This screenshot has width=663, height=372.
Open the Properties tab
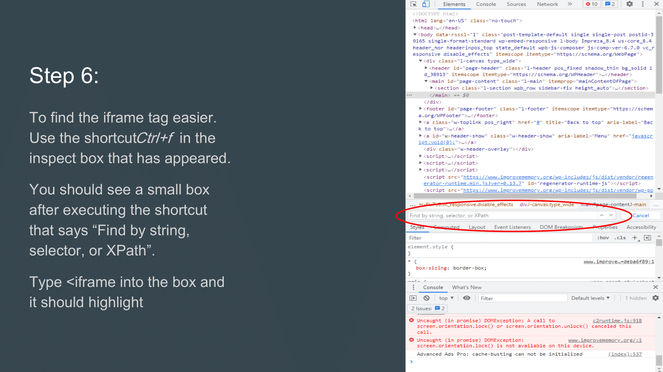(605, 227)
